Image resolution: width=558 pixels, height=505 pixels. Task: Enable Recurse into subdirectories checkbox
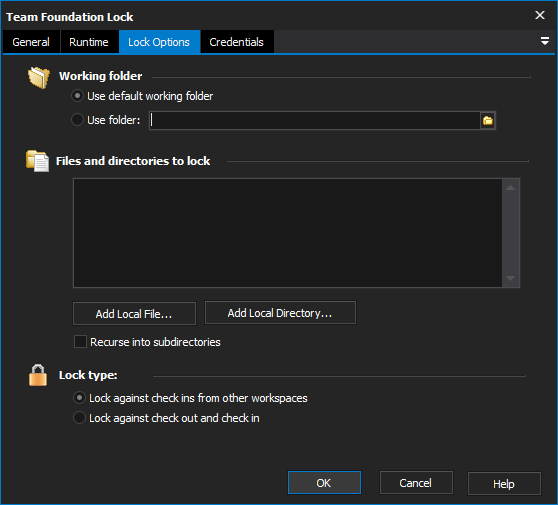click(x=80, y=342)
